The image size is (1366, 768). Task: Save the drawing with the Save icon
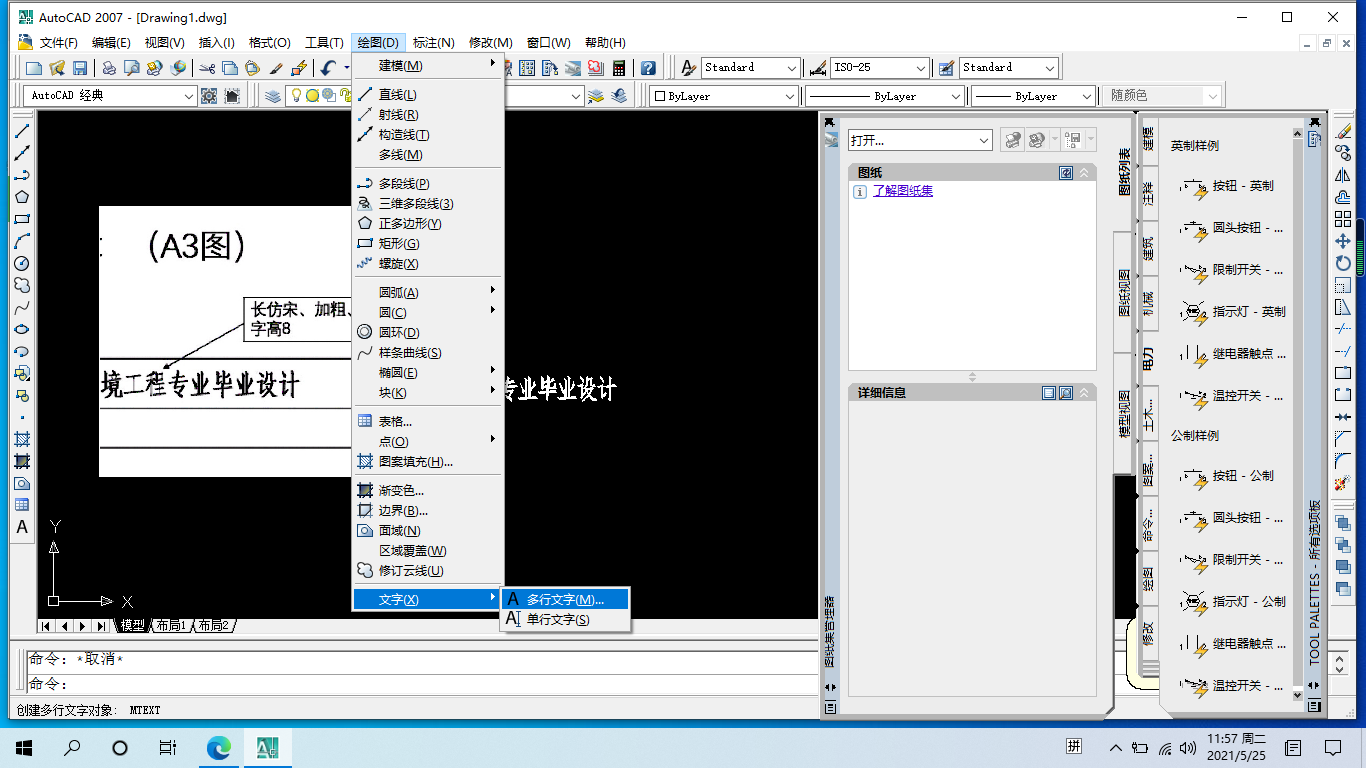click(82, 67)
